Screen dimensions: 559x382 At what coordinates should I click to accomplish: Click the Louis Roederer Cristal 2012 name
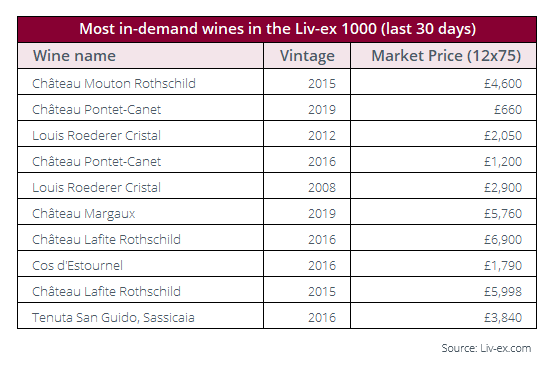96,135
